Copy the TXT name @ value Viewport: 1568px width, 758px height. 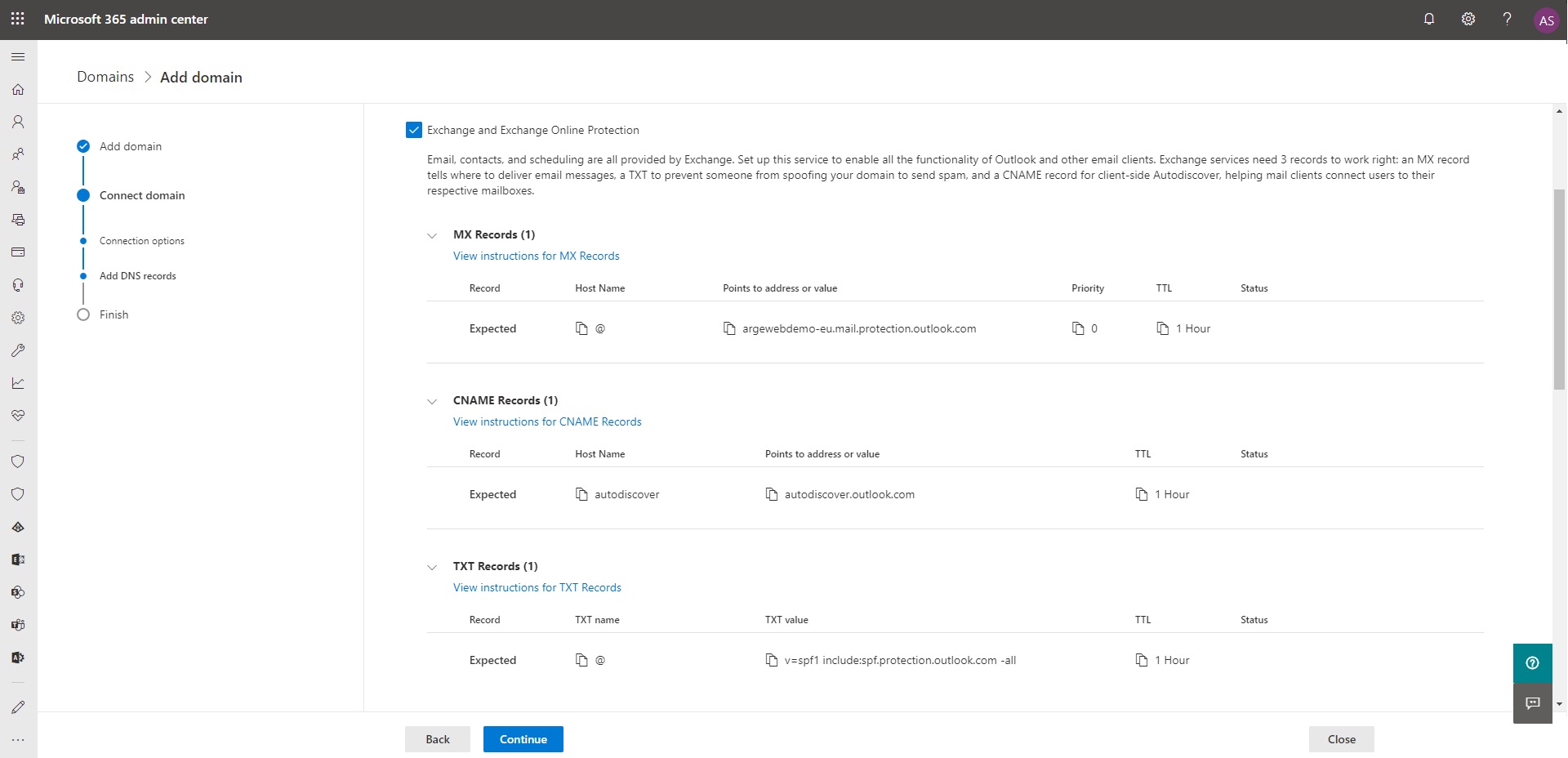click(581, 660)
